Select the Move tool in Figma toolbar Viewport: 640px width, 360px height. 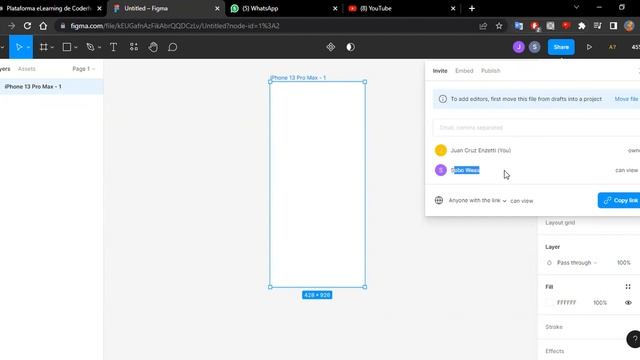[19, 47]
